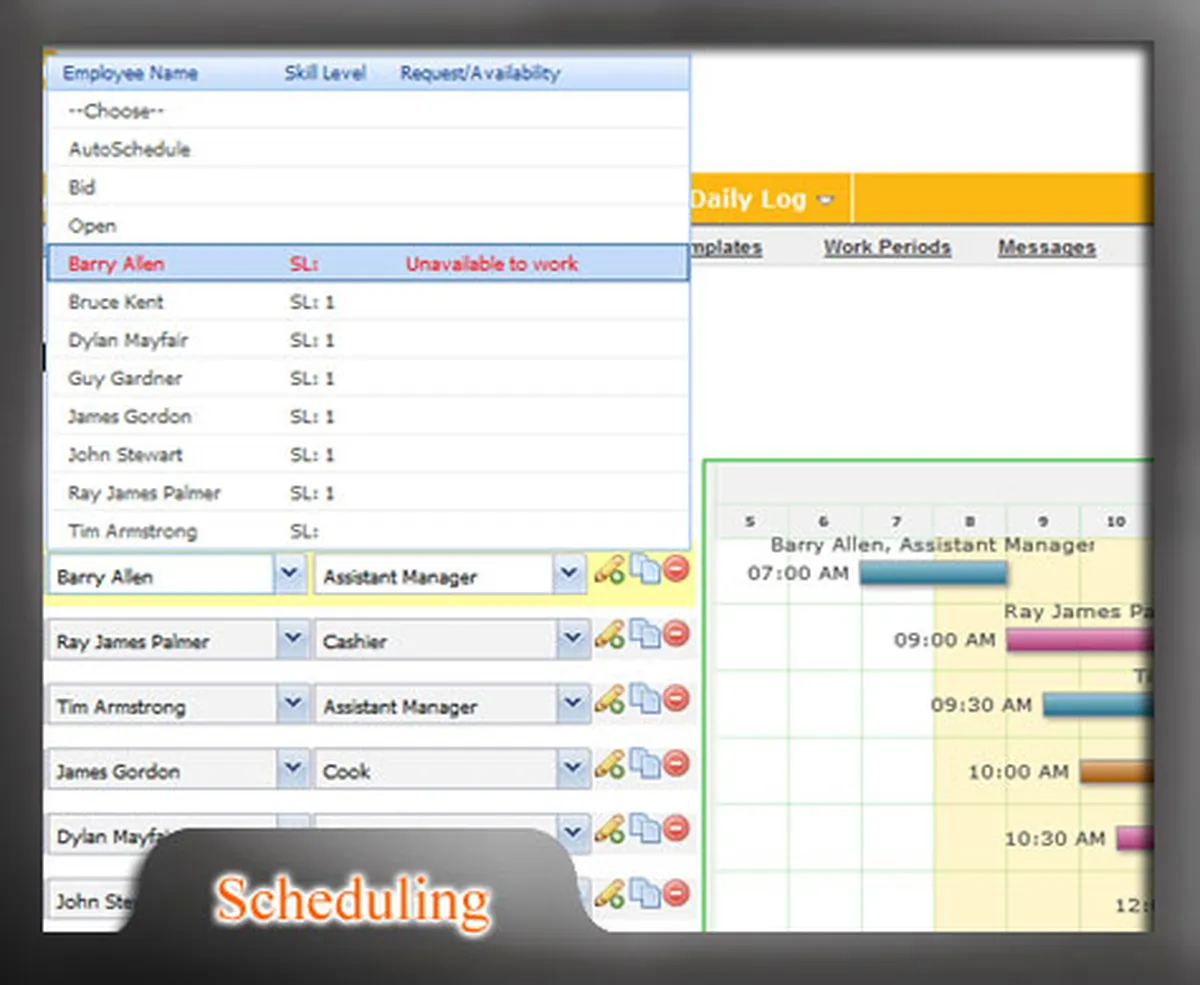
Task: Open the position dropdown arrow in Dylan Mayfair row
Action: (572, 833)
